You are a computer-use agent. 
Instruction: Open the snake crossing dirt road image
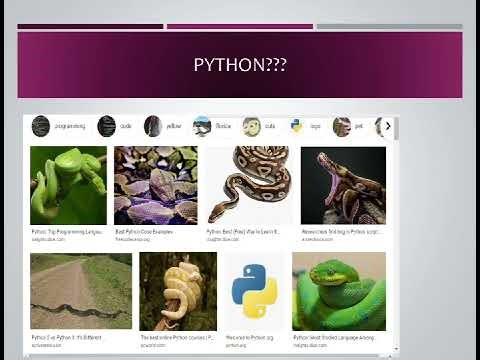click(81, 291)
